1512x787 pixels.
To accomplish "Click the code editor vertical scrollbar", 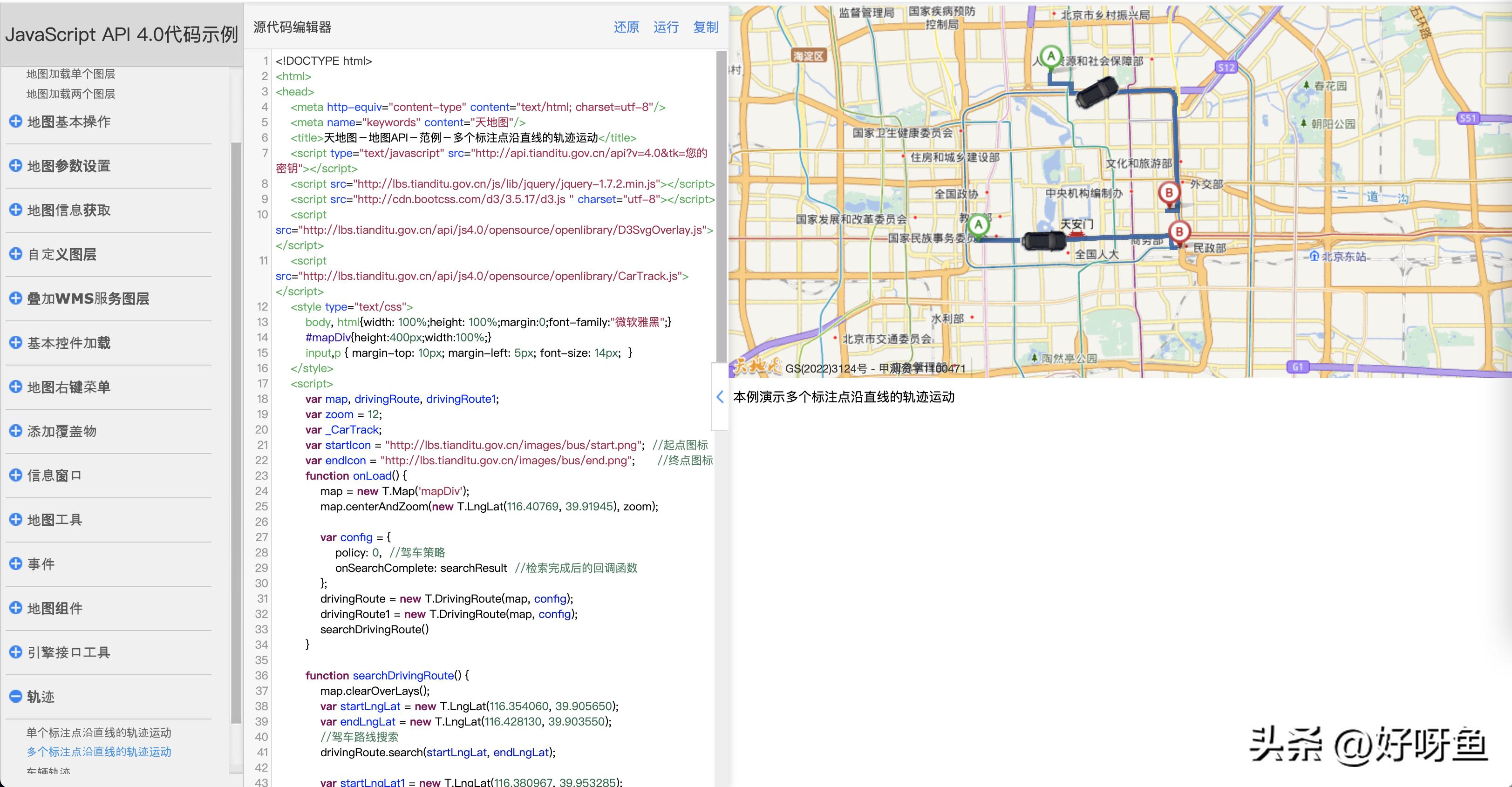I will (x=722, y=205).
